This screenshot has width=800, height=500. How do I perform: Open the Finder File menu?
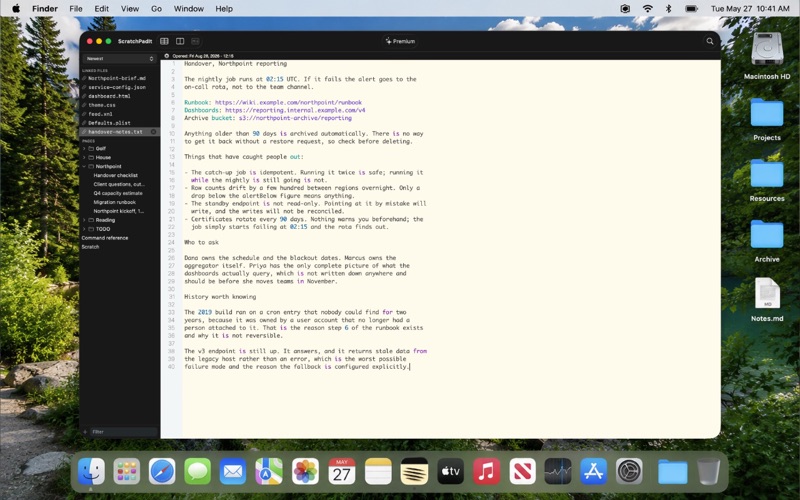76,9
